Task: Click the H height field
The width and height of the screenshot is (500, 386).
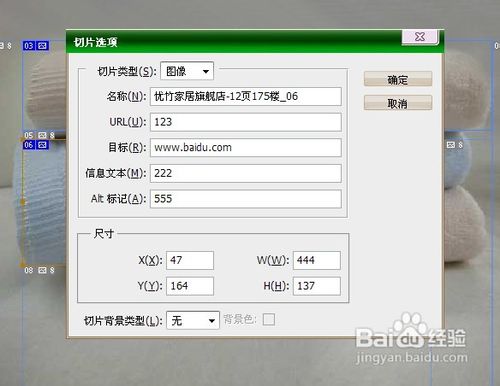Action: 317,286
